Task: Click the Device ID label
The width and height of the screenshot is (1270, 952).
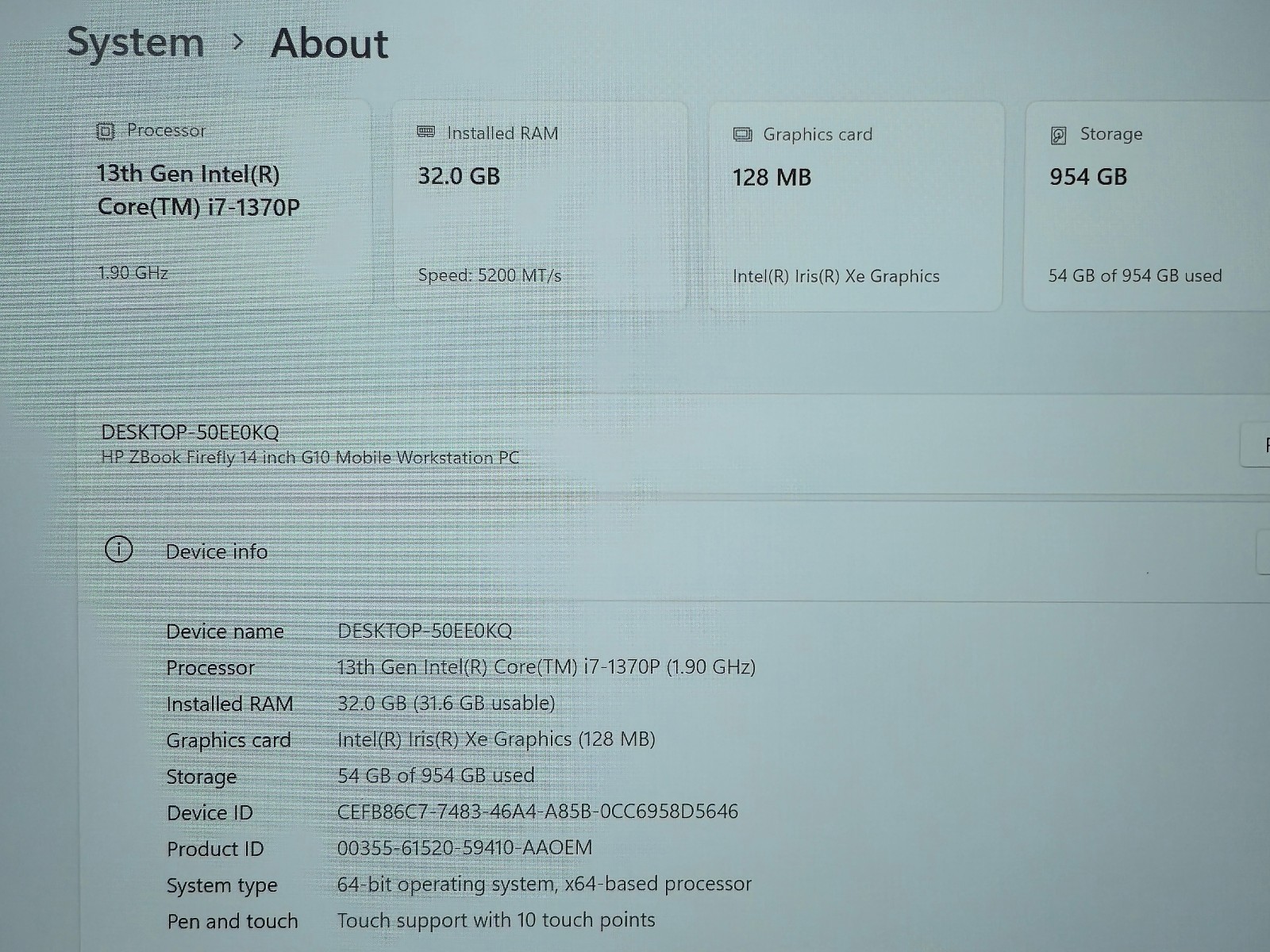Action: 210,813
